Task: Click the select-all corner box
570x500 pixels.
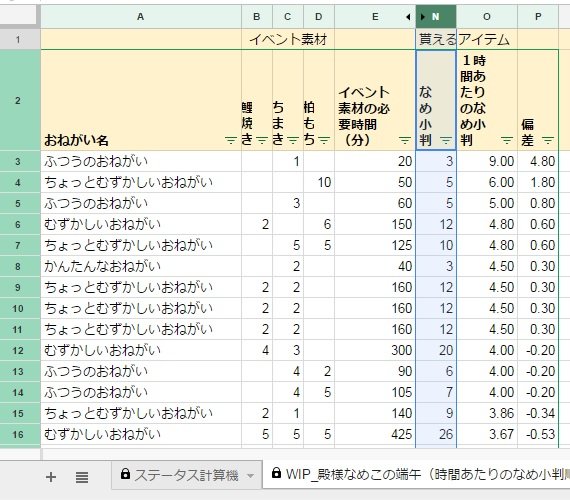Action: coord(18,16)
